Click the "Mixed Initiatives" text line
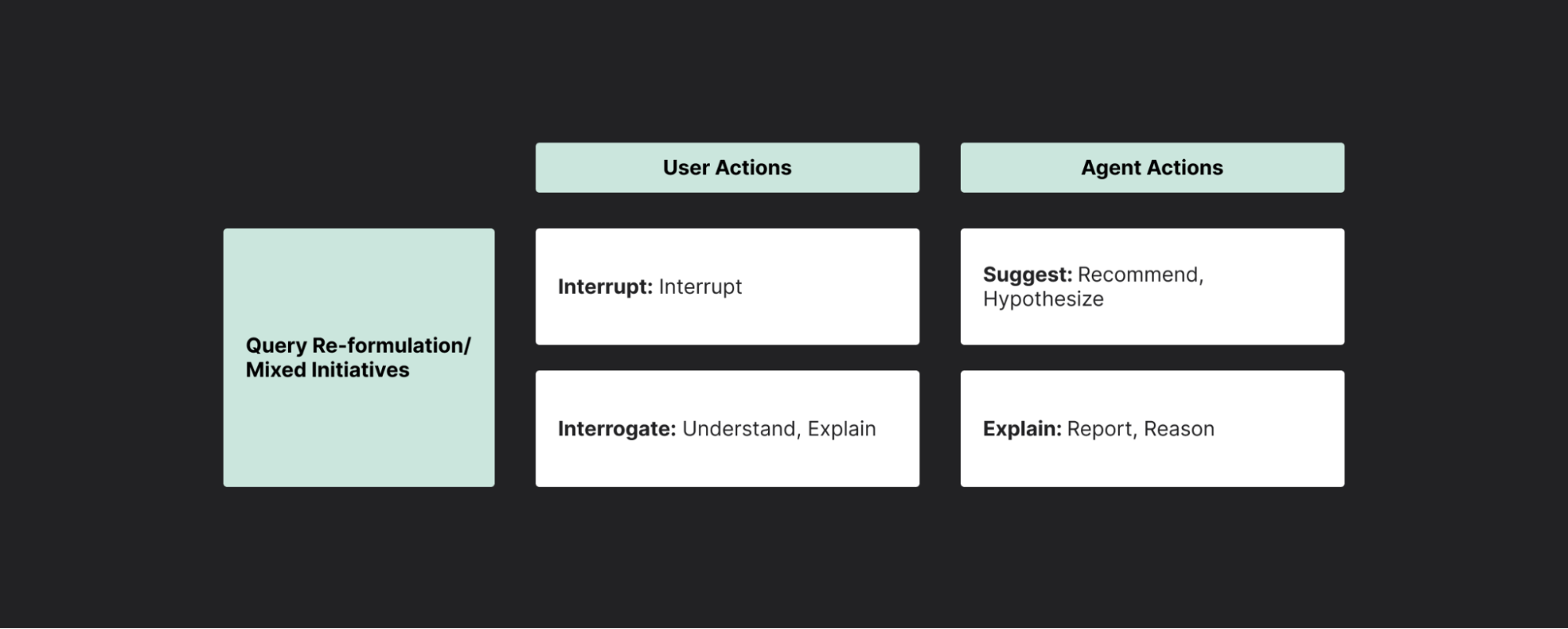This screenshot has height=629, width=1568. (327, 370)
